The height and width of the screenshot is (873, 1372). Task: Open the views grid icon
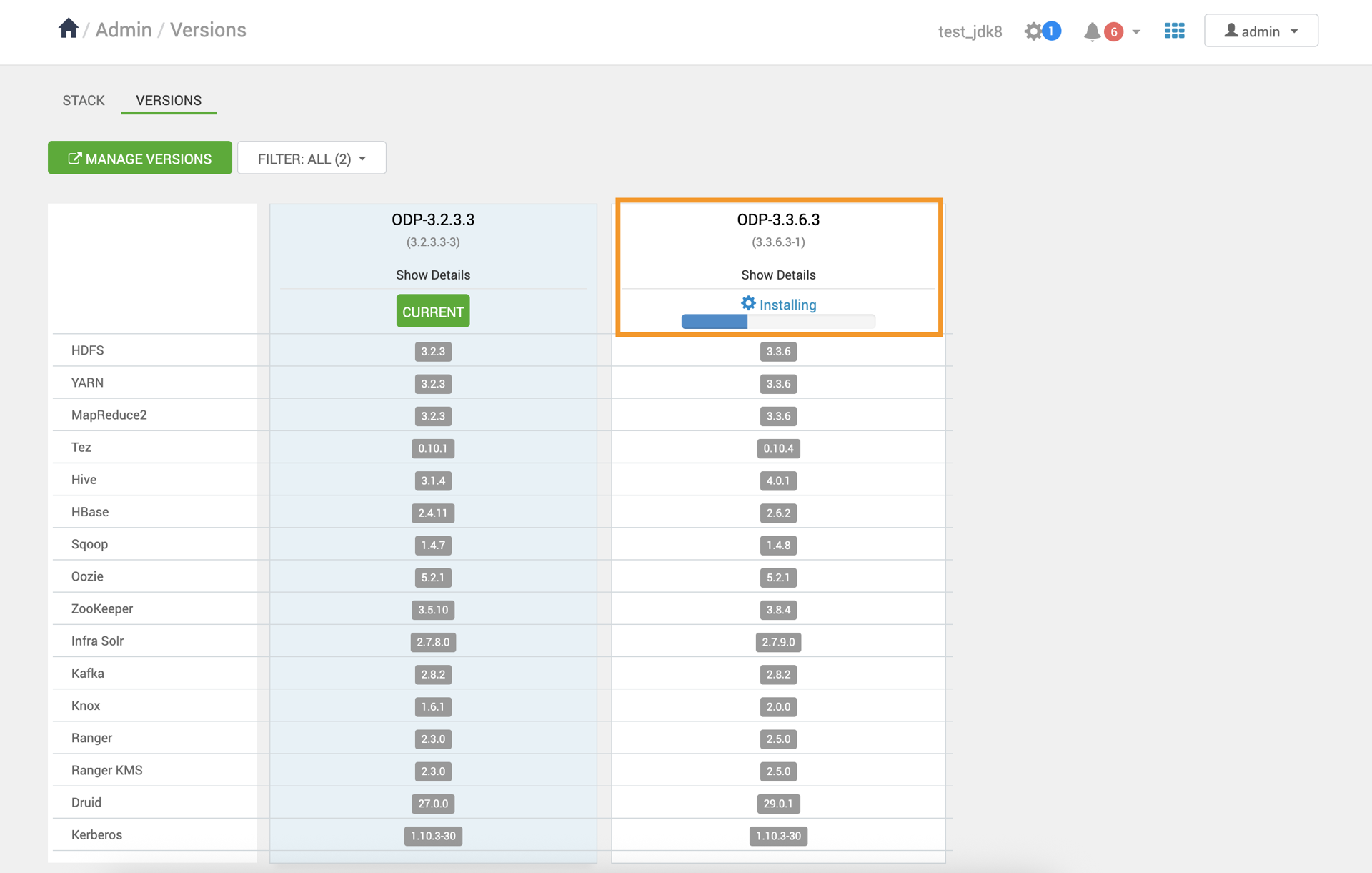tap(1174, 31)
